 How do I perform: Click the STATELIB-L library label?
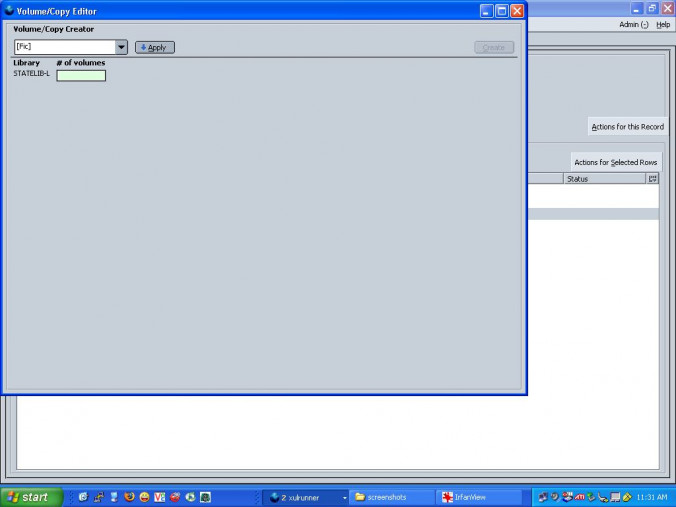point(31,73)
